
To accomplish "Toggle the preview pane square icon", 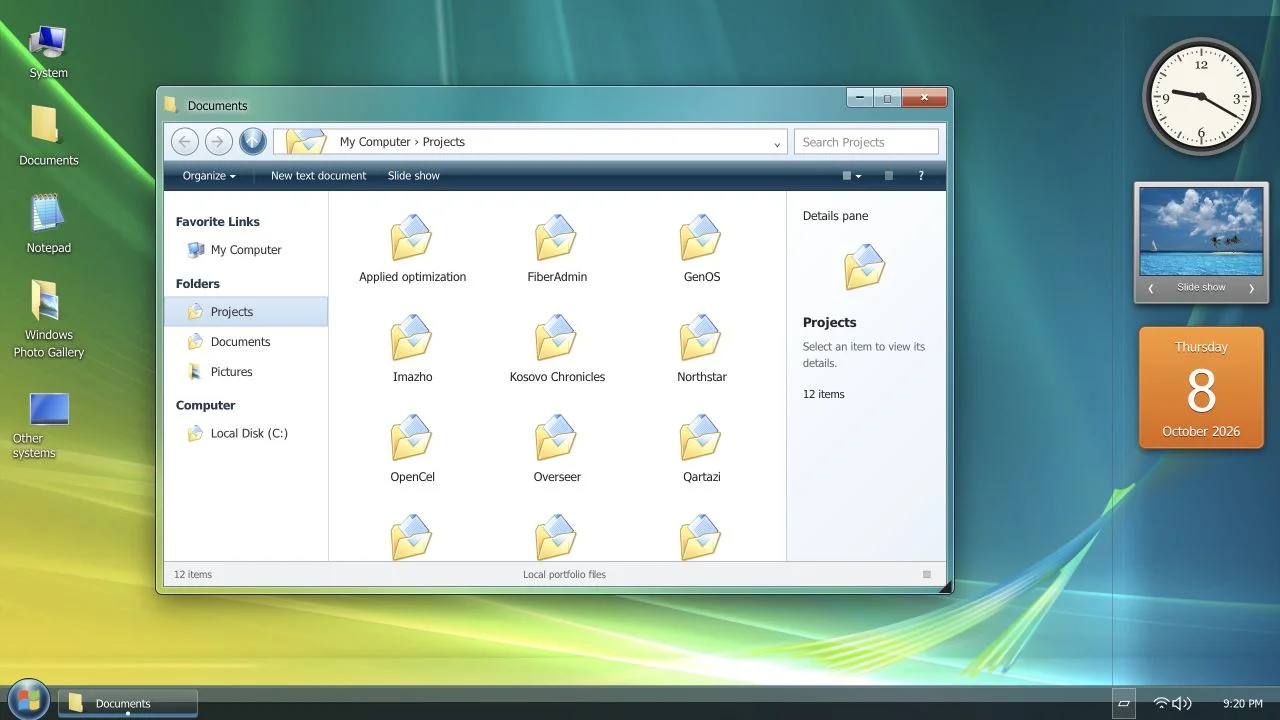I will pyautogui.click(x=888, y=176).
